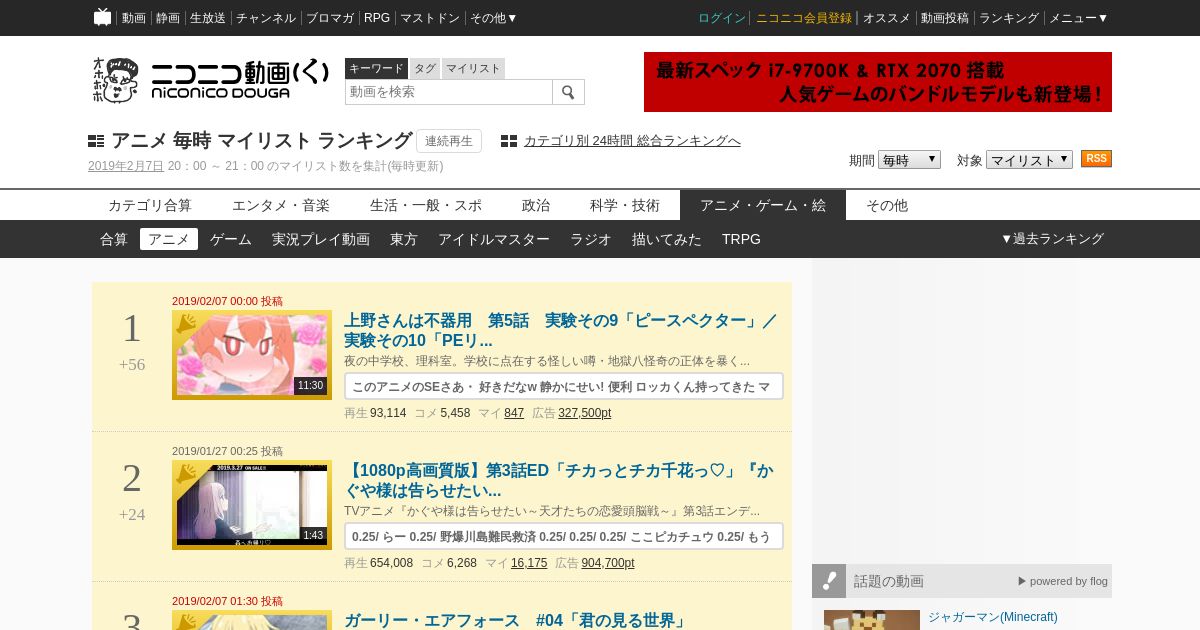Select the 生活・一般・スポ category tab
Viewport: 1200px width, 630px height.
[x=426, y=205]
